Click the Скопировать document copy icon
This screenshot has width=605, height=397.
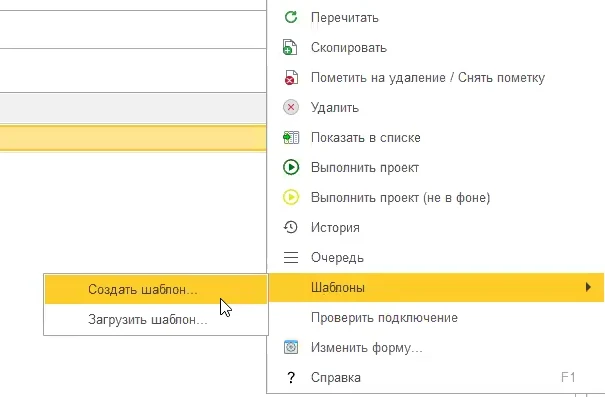pyautogui.click(x=290, y=47)
